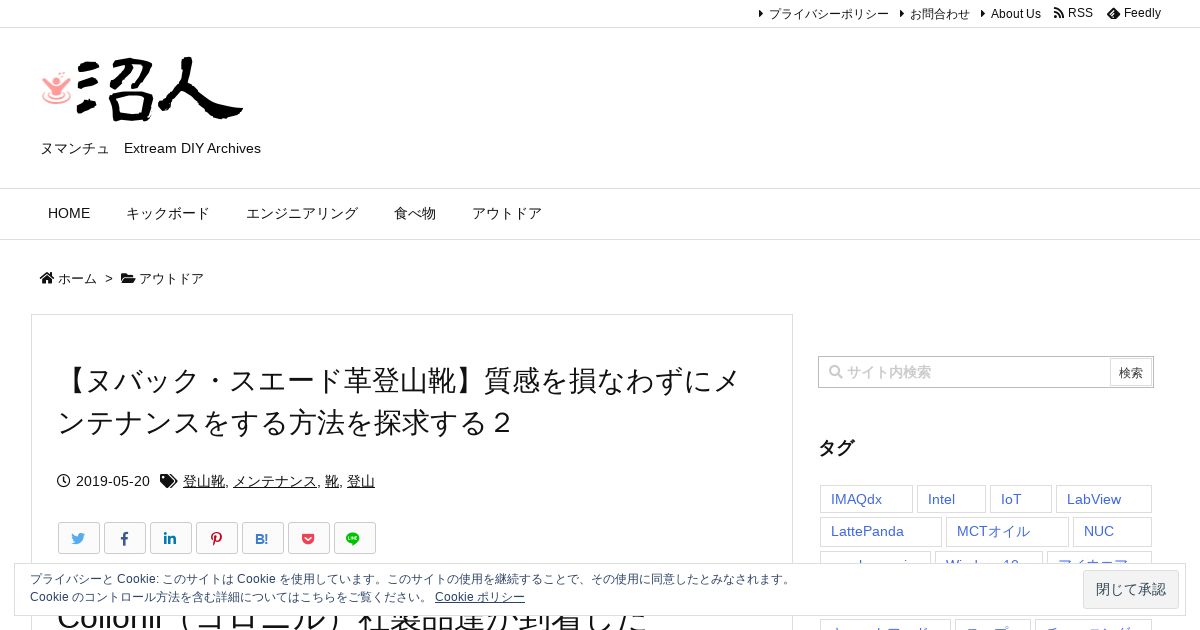Image resolution: width=1200 pixels, height=630 pixels.
Task: Focus the サイト内検索 search field
Action: pyautogui.click(x=965, y=372)
